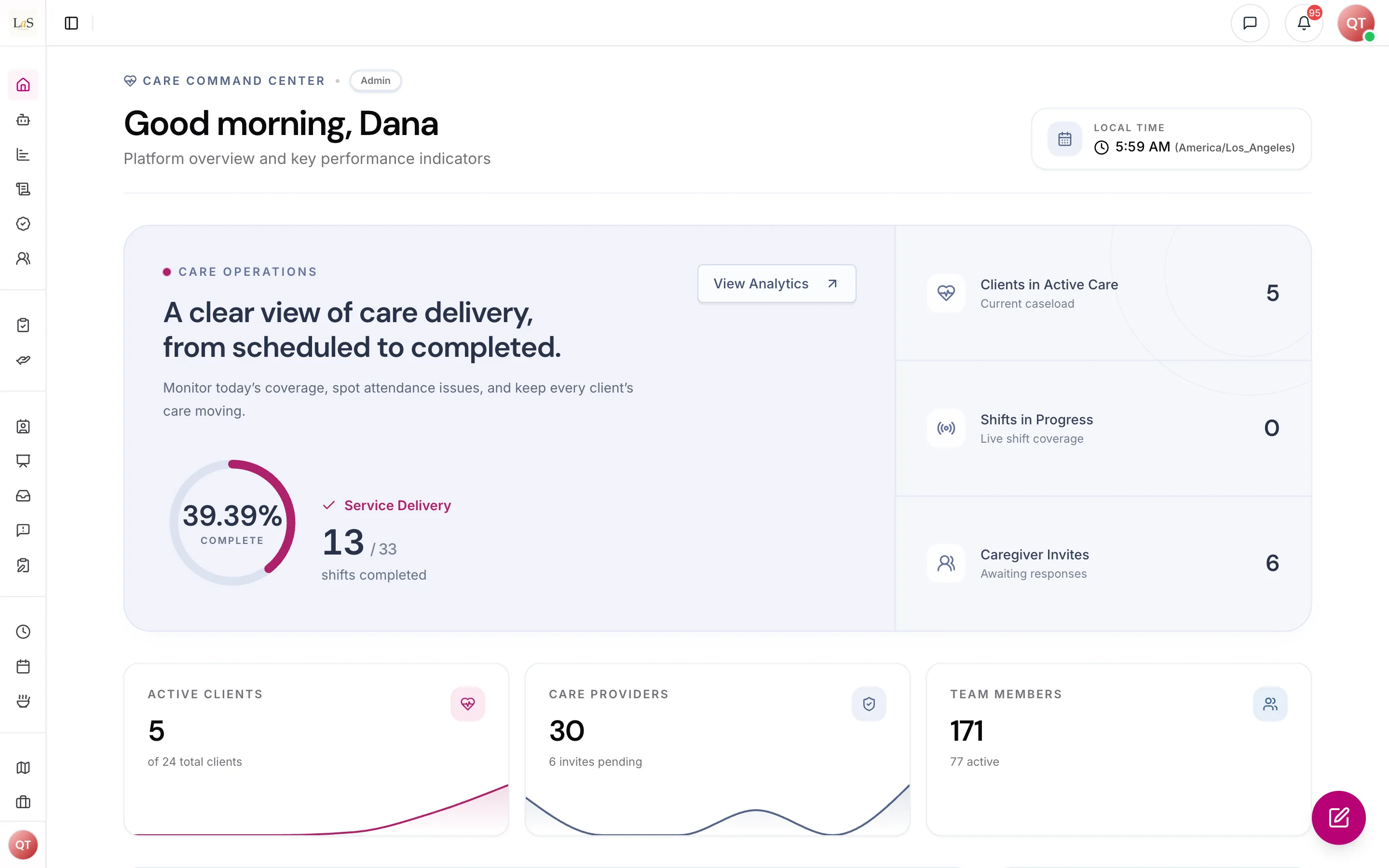Open the Active Clients card
Screen dimensions: 1389x868
[316, 749]
